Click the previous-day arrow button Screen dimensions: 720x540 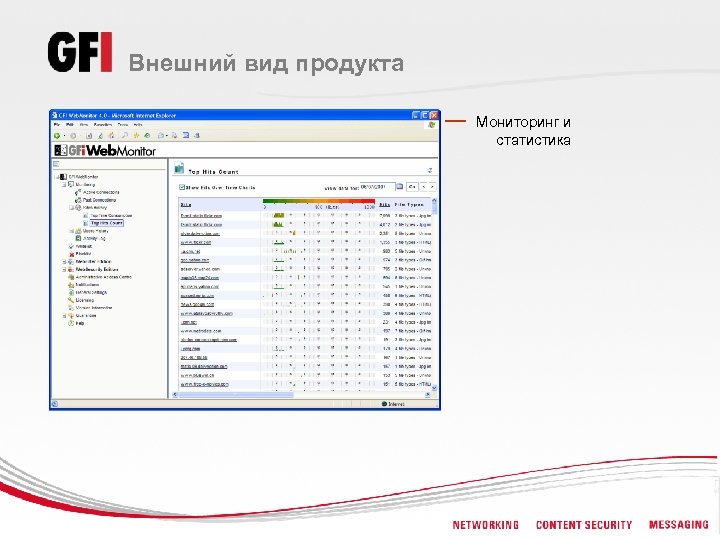[x=424, y=187]
